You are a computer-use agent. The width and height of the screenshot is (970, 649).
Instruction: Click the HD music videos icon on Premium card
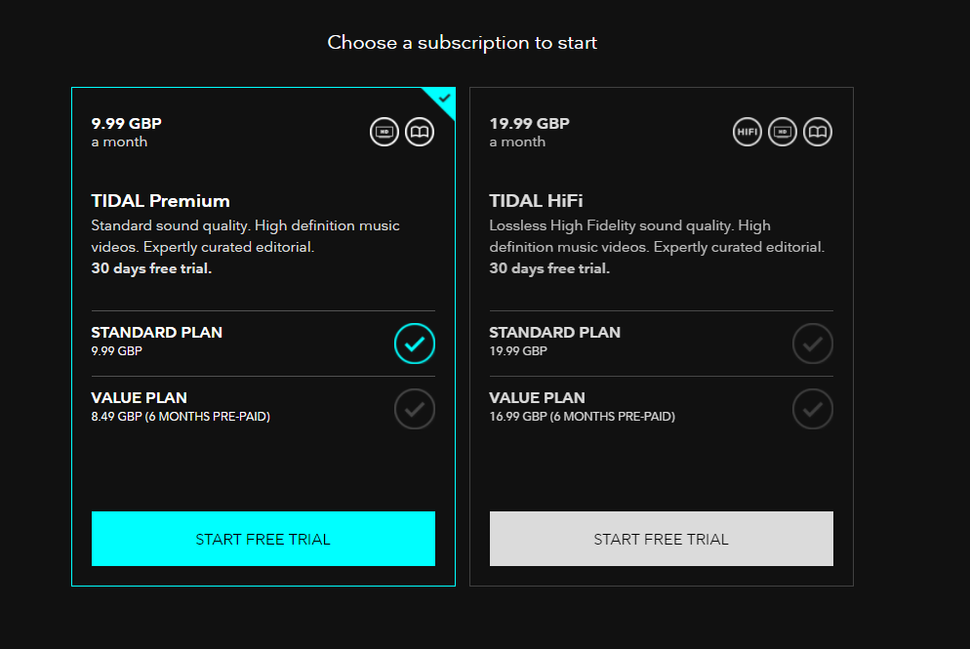tap(384, 131)
